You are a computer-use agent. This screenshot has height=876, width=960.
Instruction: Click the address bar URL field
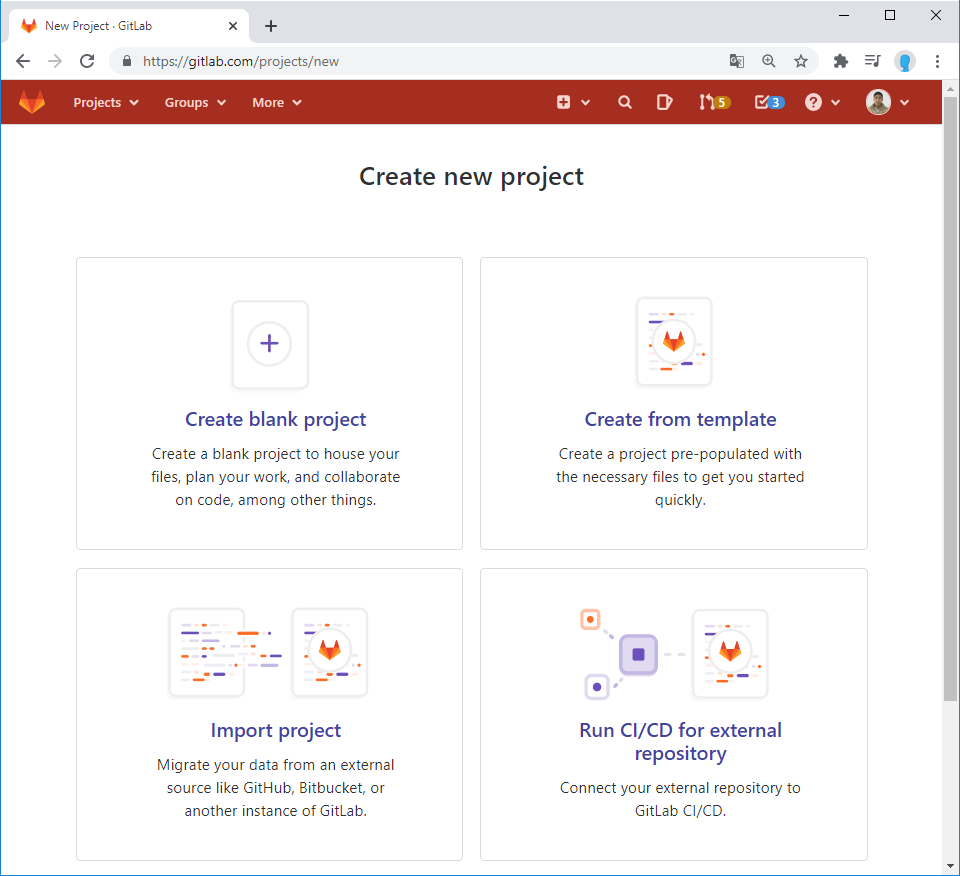click(x=420, y=61)
